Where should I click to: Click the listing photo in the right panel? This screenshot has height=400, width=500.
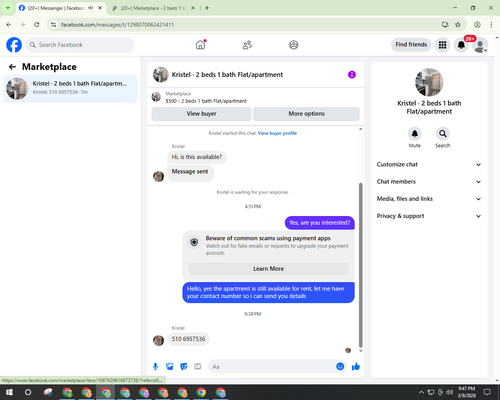[x=429, y=82]
